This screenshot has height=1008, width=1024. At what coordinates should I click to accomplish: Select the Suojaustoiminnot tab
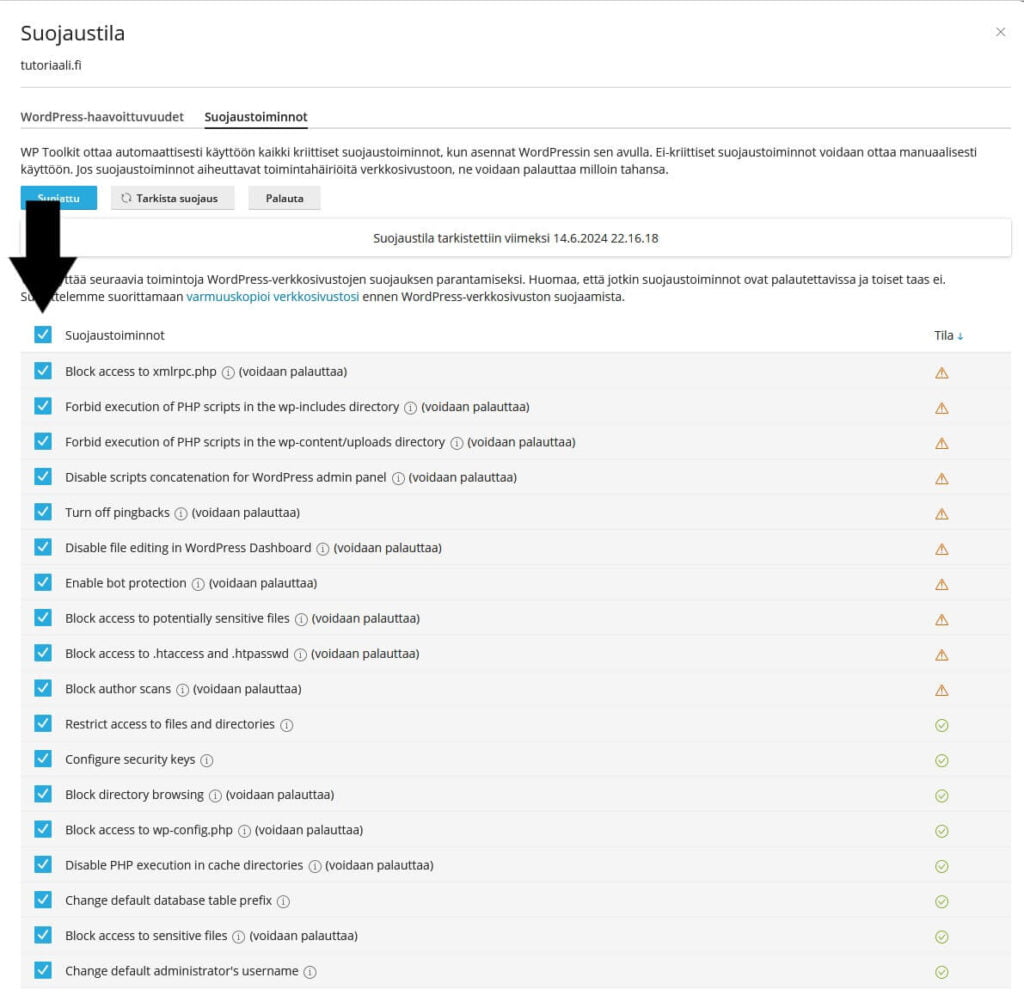256,117
